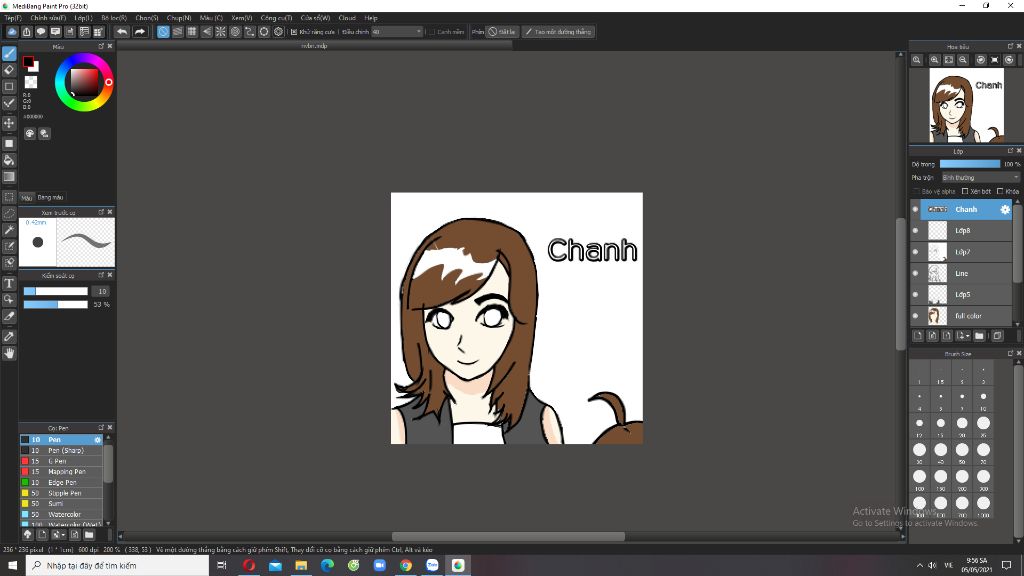Click the Redo arrow in the toolbar
Screen dimensions: 1024x576
point(140,31)
